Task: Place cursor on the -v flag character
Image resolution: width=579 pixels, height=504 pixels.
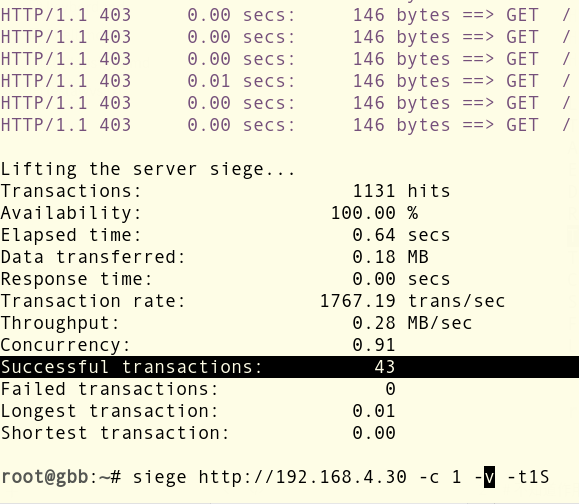Action: [489, 477]
